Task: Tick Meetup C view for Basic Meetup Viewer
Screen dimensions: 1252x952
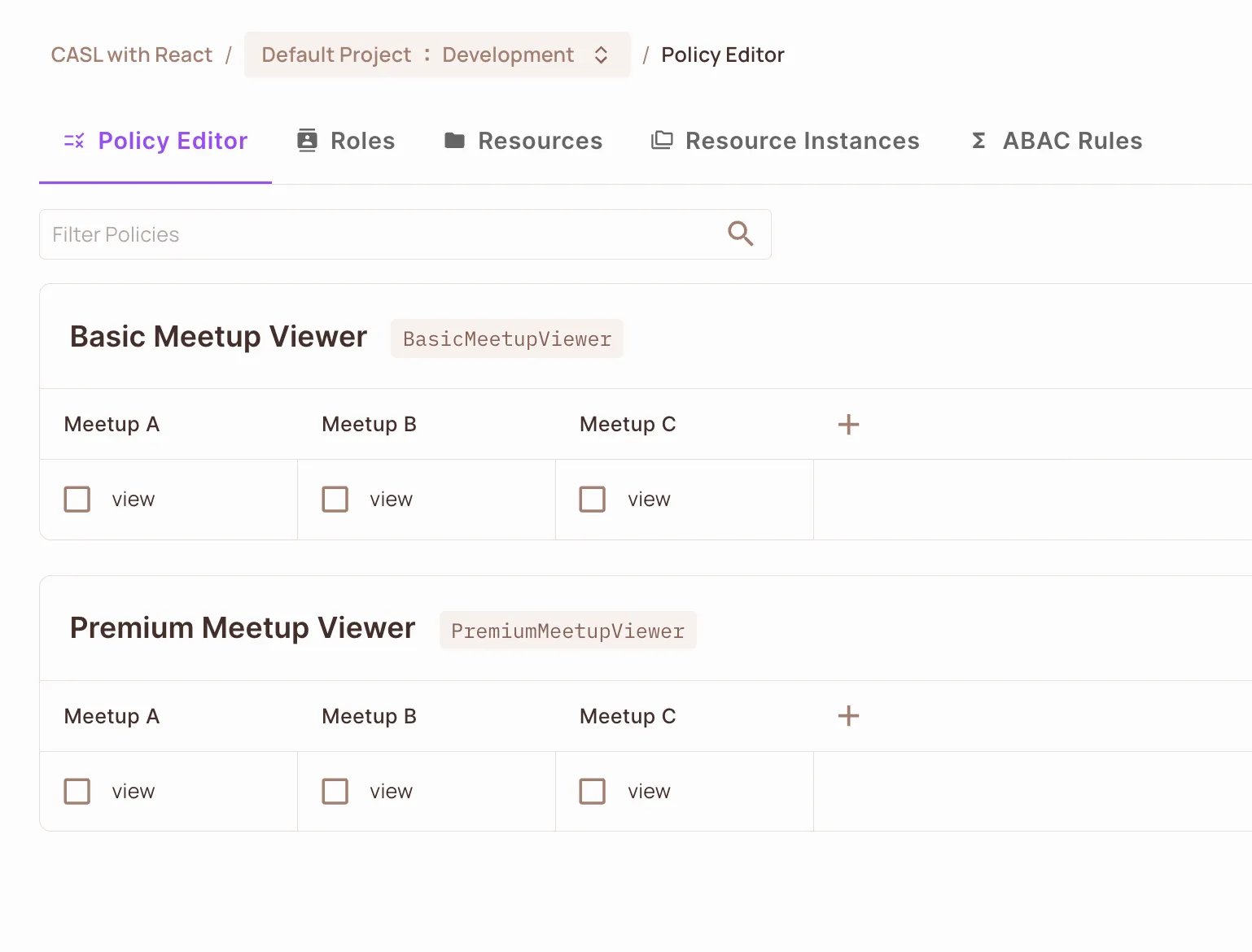Action: click(x=593, y=500)
